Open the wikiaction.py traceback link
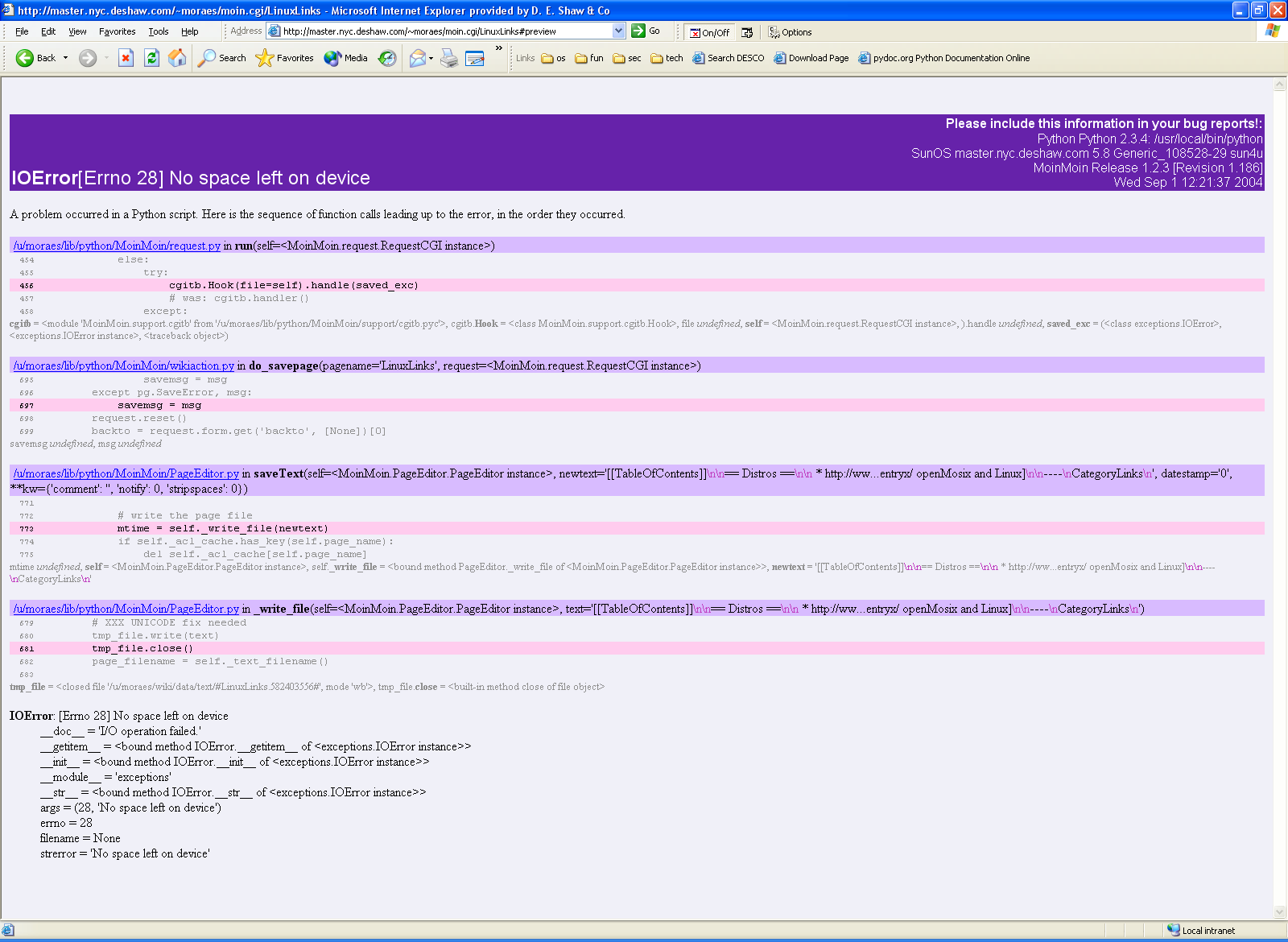Viewport: 1288px width, 942px height. point(124,366)
